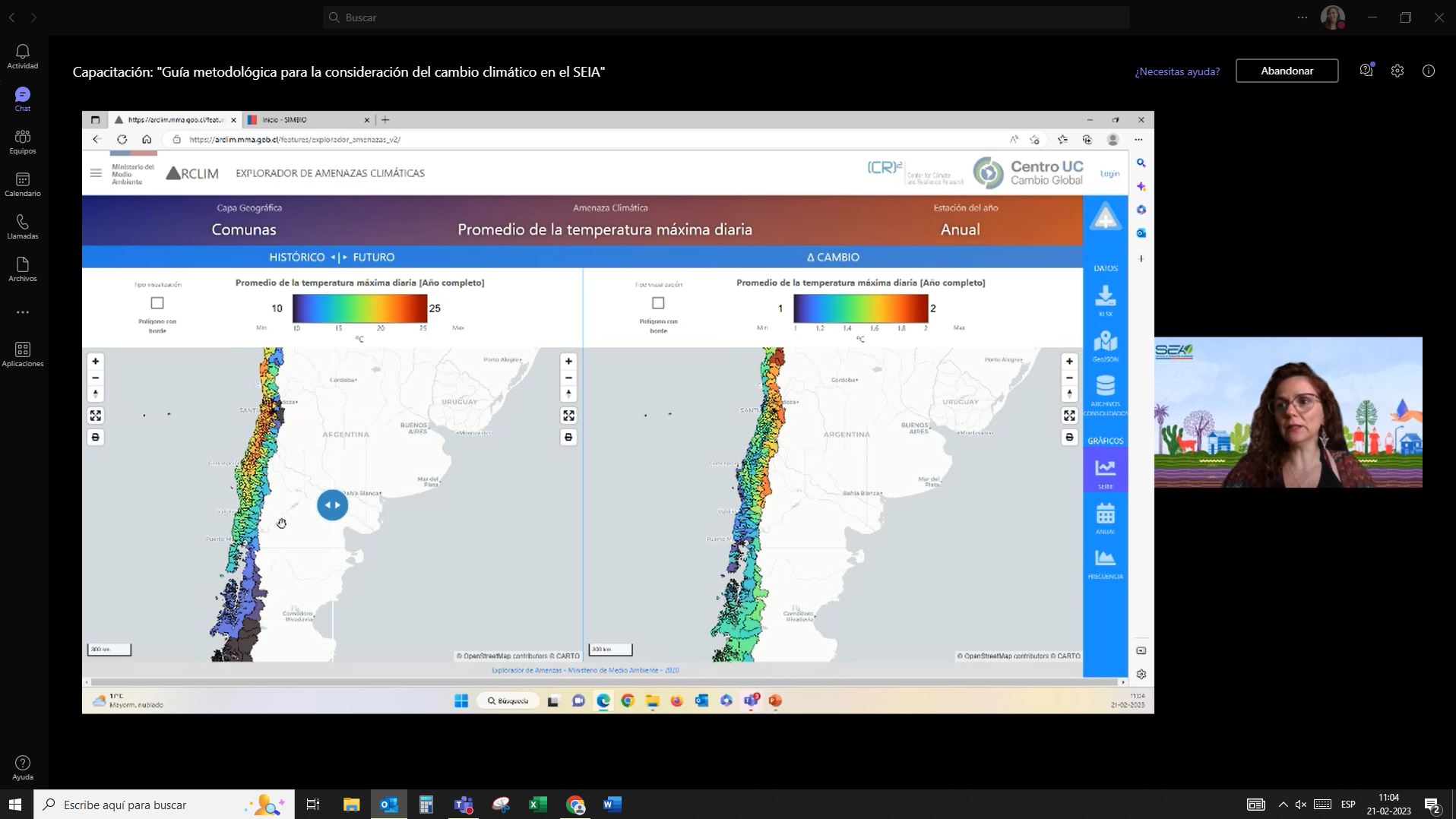Open the XLSX data download icon
This screenshot has width=1456, height=819.
tap(1105, 297)
